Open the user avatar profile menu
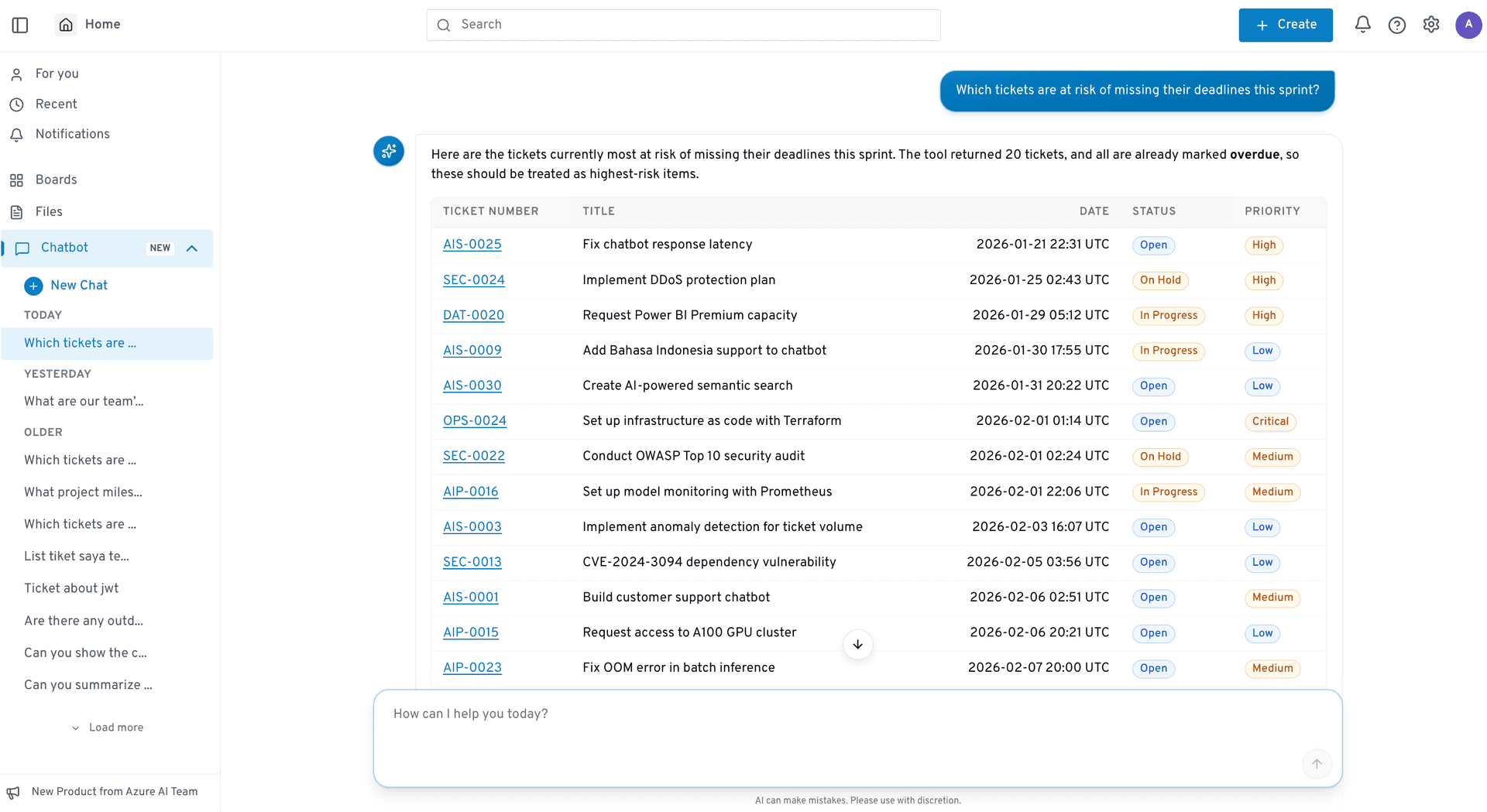 coord(1468,25)
